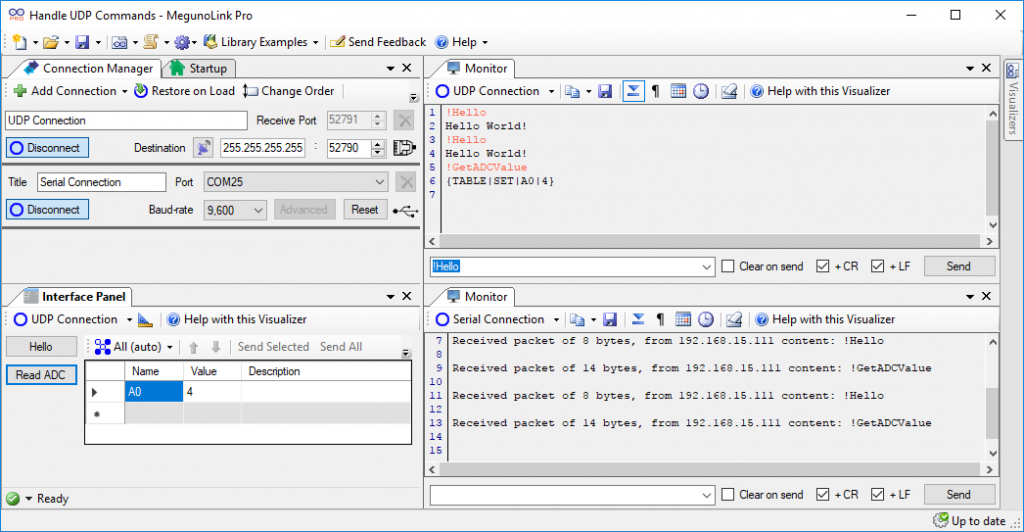
Task: Toggle +CR checkbox in top Monitor
Action: [x=823, y=266]
